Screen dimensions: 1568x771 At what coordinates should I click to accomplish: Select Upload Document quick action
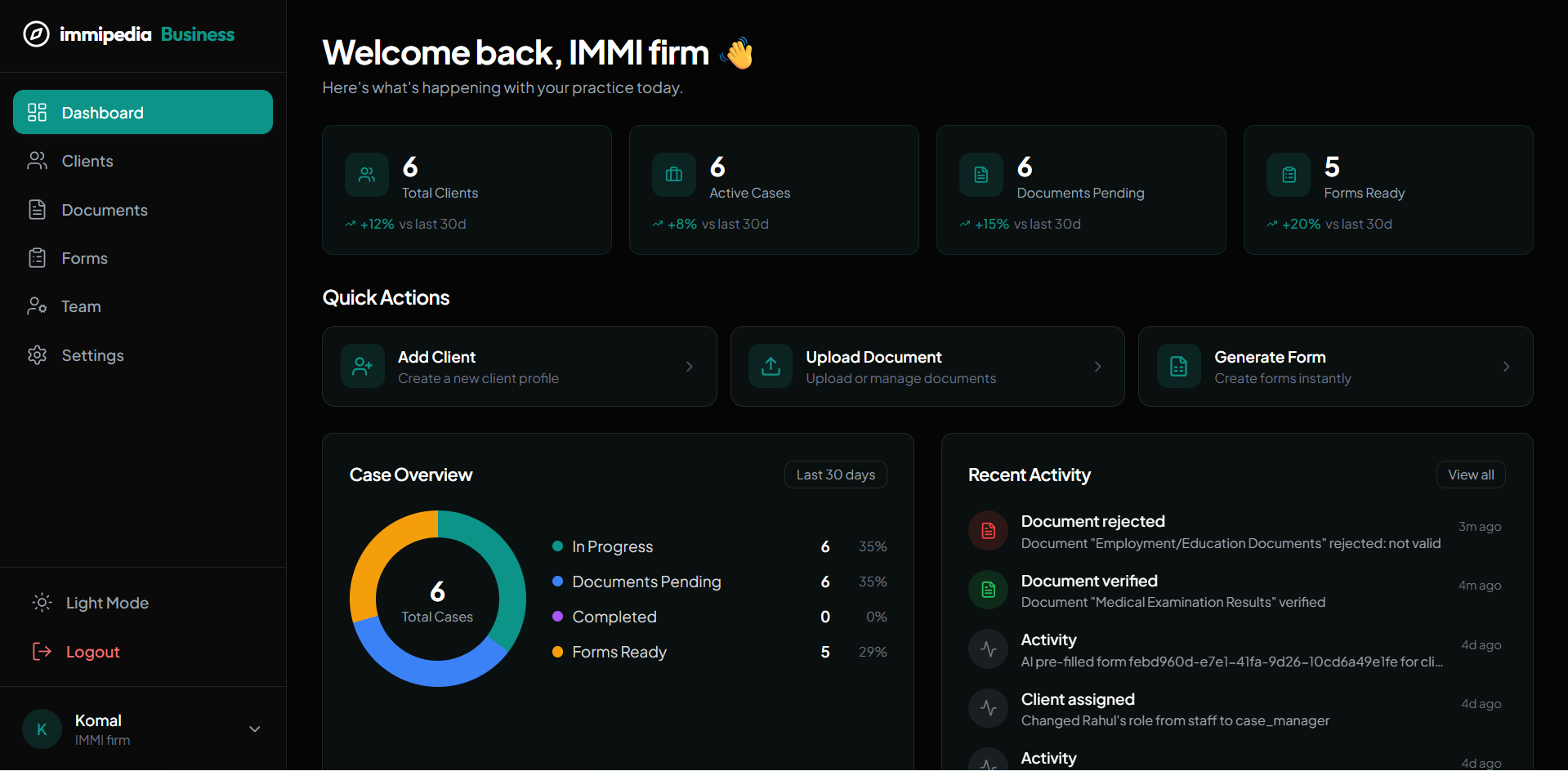927,367
